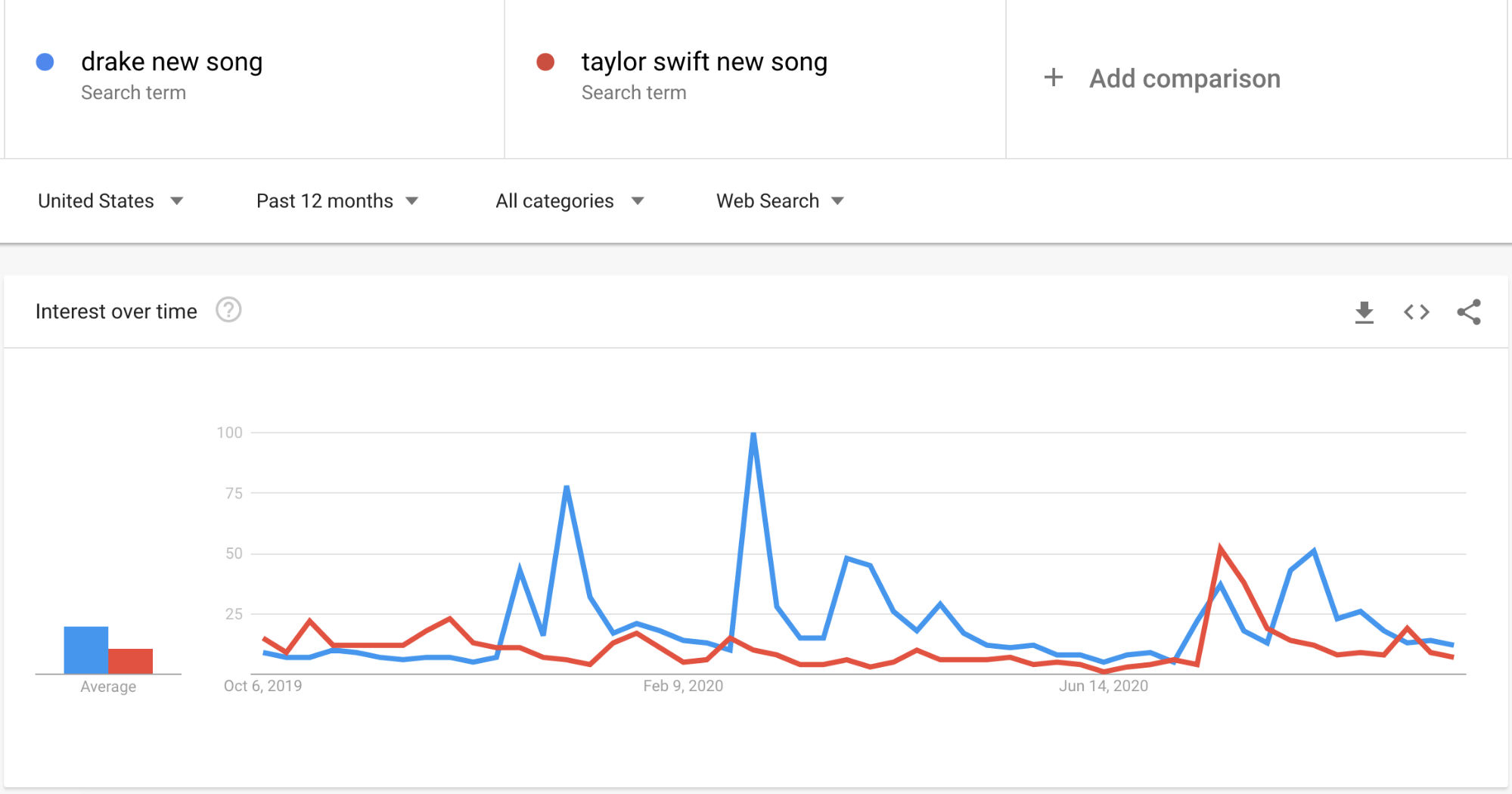Open the Interest over time help icon
This screenshot has height=794, width=1512.
[x=228, y=310]
